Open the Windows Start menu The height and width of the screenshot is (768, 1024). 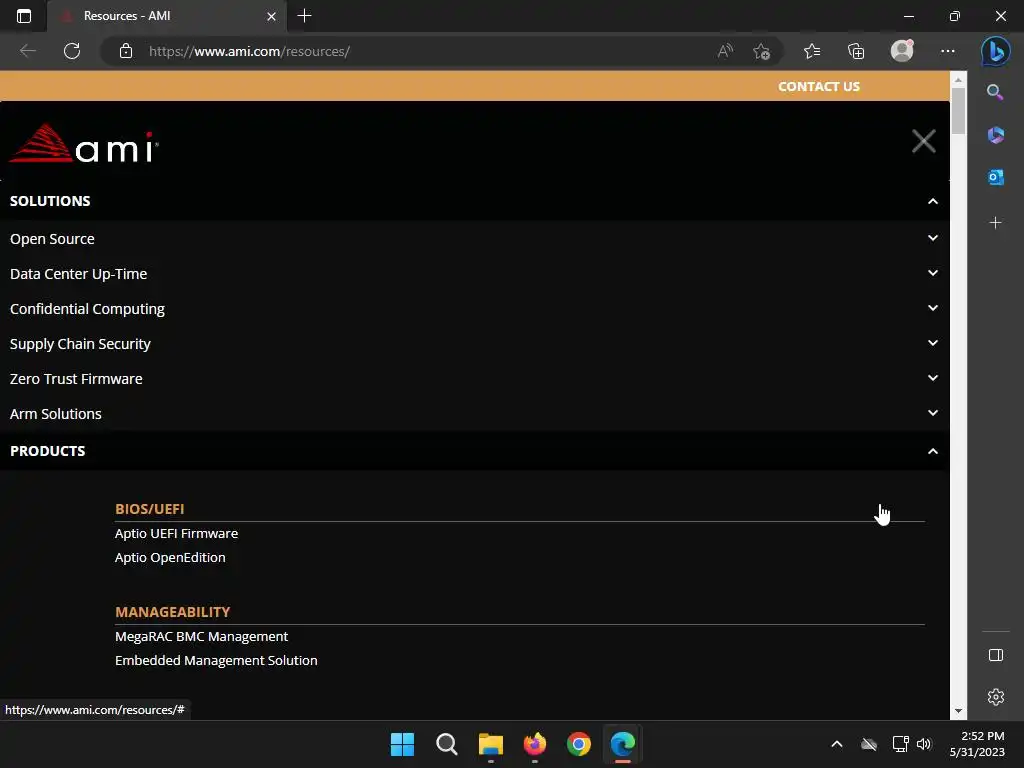click(402, 744)
